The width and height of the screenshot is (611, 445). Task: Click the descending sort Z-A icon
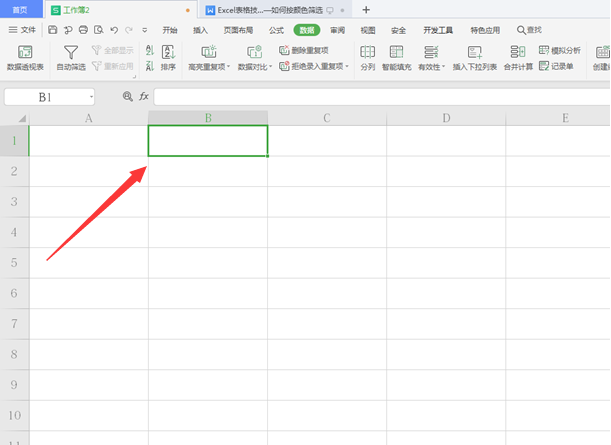click(x=150, y=66)
